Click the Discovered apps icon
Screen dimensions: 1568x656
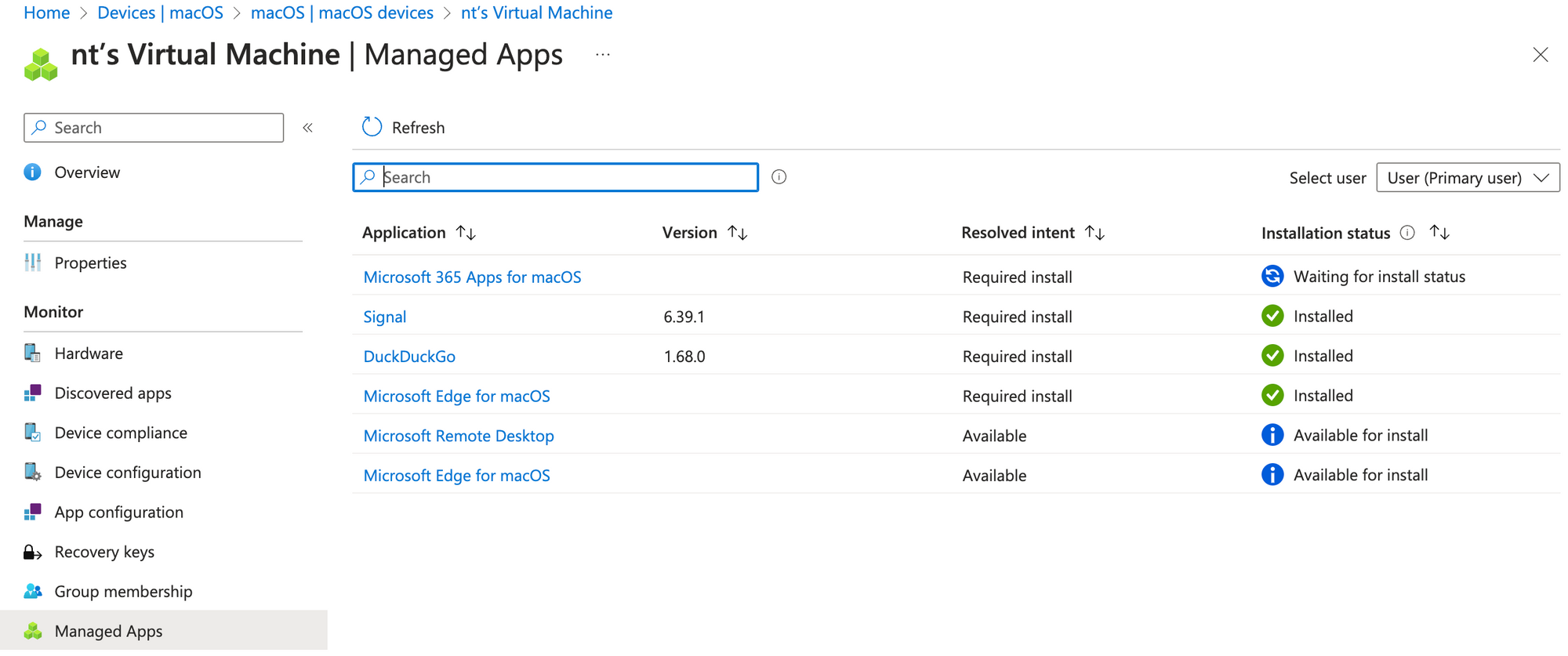pyautogui.click(x=33, y=393)
